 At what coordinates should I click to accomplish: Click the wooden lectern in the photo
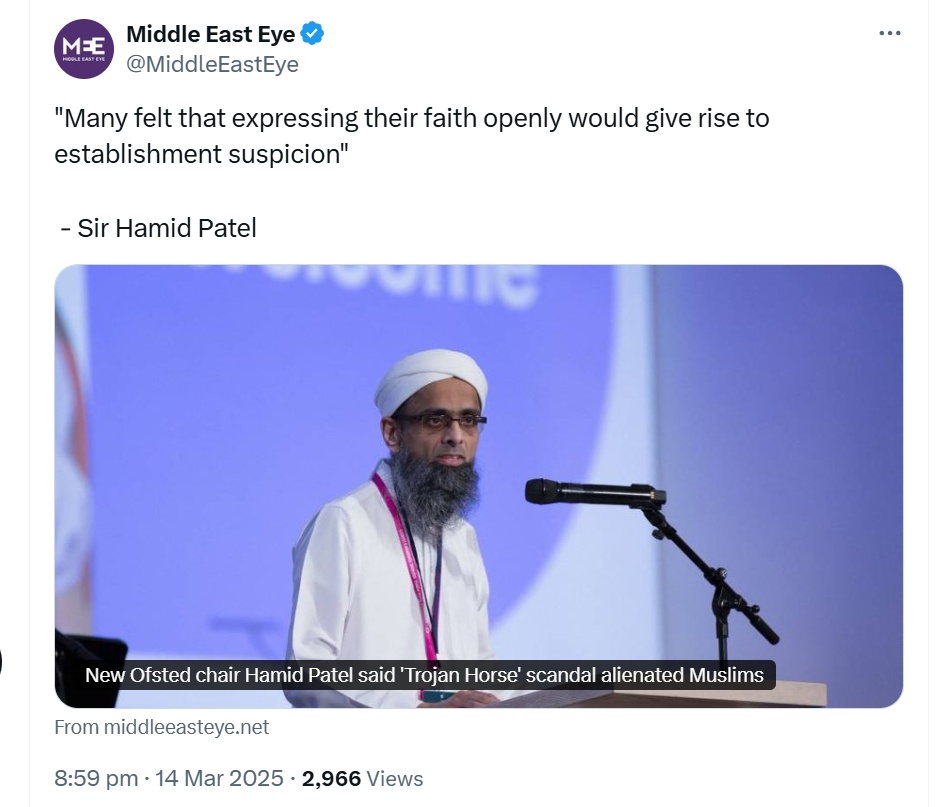700,694
